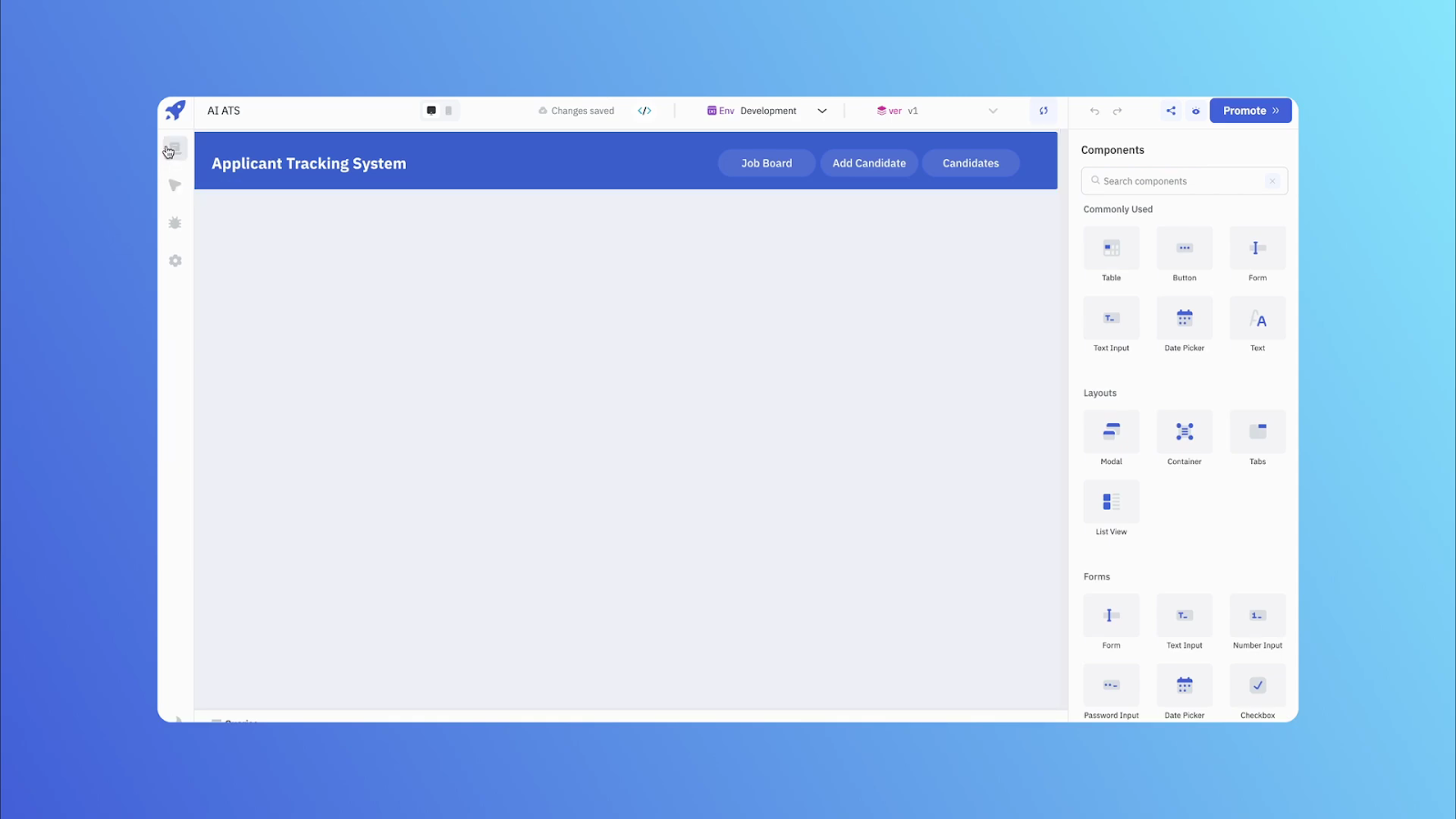Expand the Development environment dropdown
1456x819 pixels.
click(822, 110)
